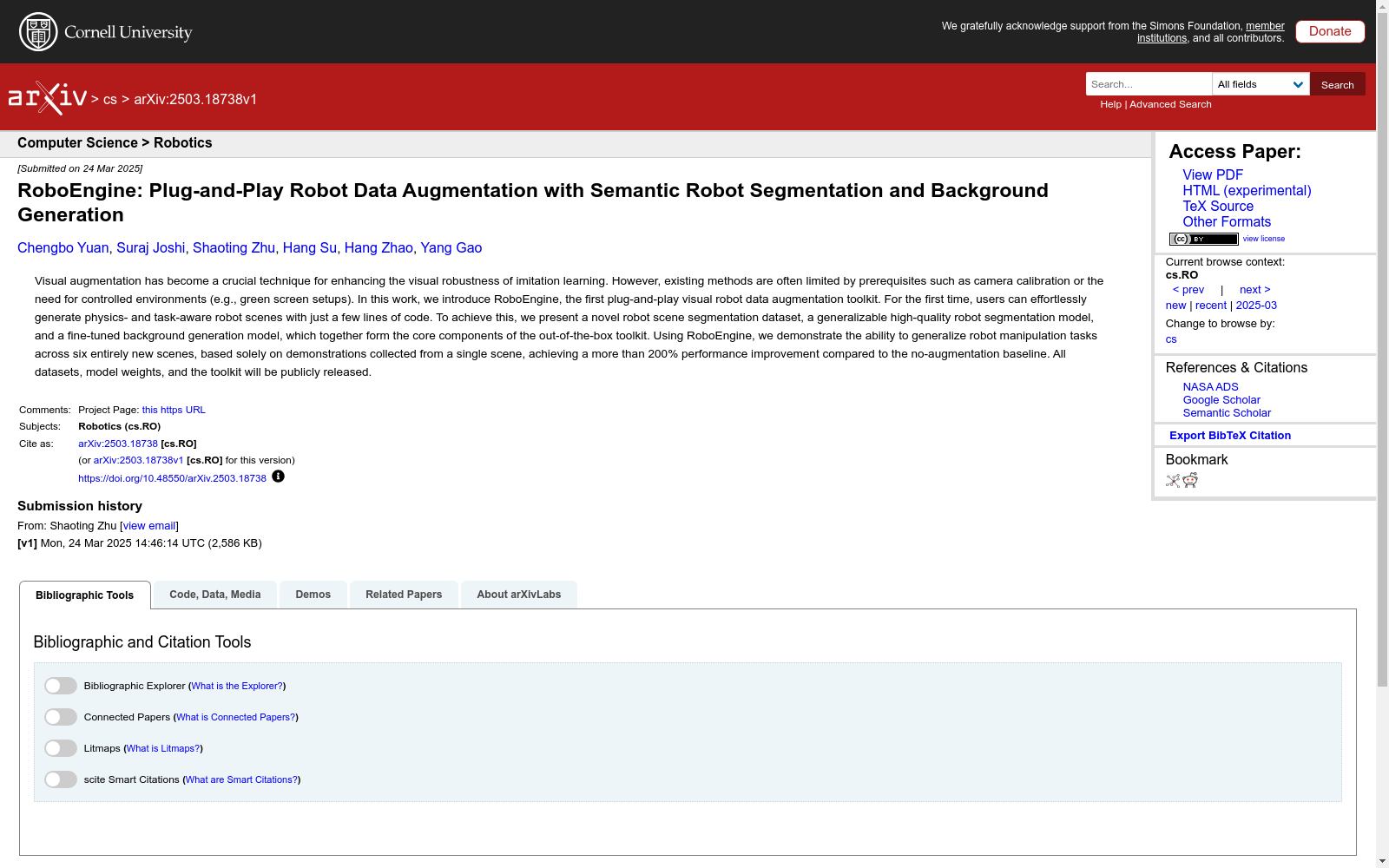Open author Suraj Joshi
Image resolution: width=1389 pixels, height=868 pixels.
(x=151, y=248)
